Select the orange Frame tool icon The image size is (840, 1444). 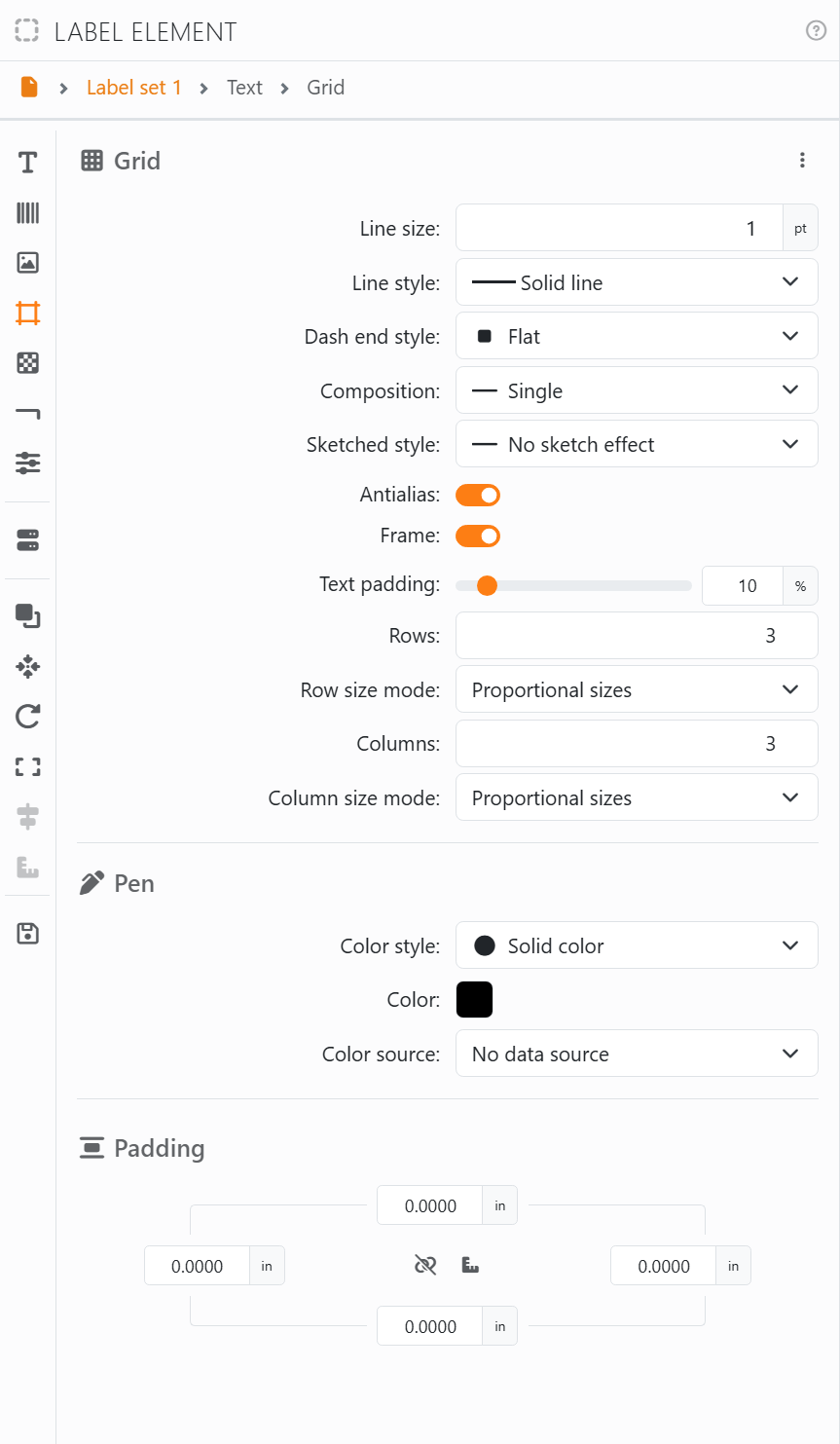(x=27, y=314)
